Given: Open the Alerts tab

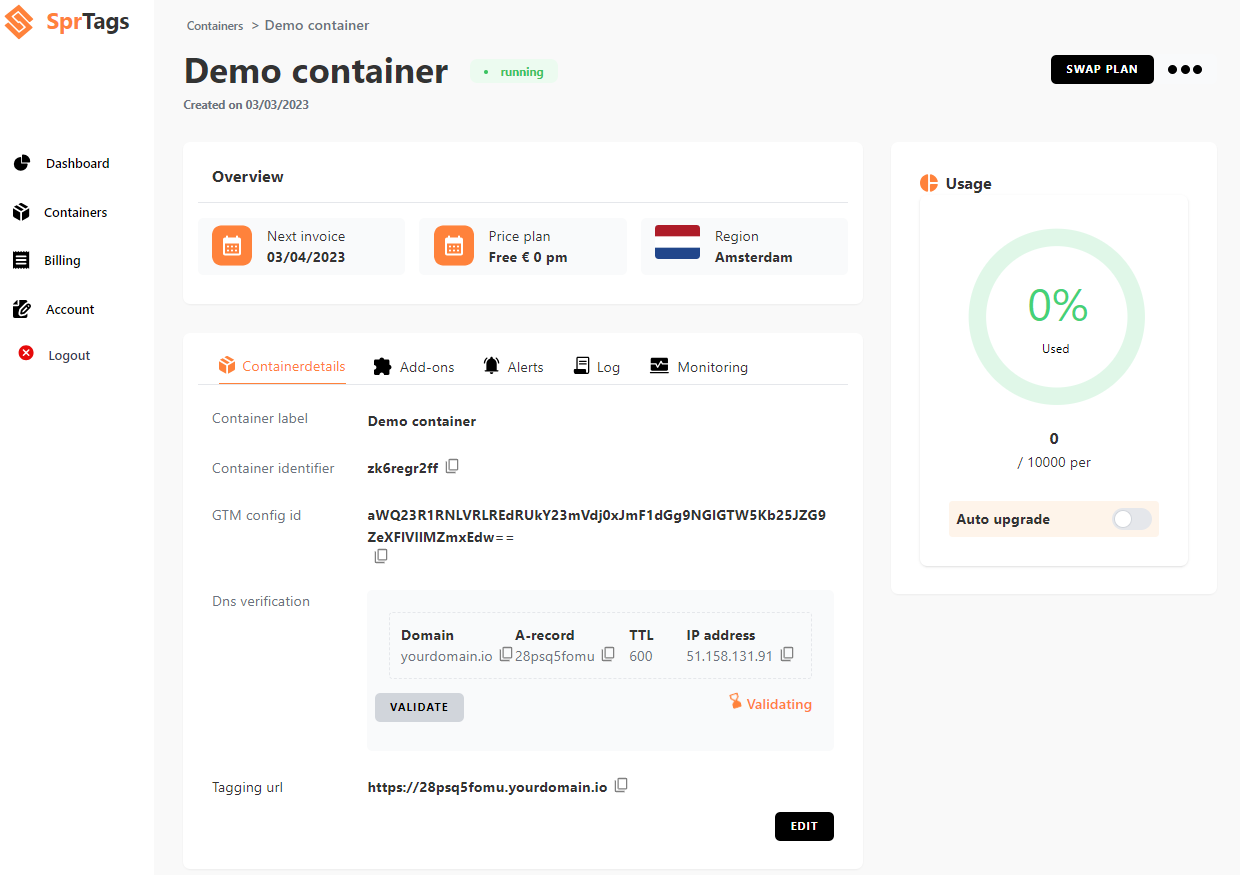Looking at the screenshot, I should click(x=513, y=367).
